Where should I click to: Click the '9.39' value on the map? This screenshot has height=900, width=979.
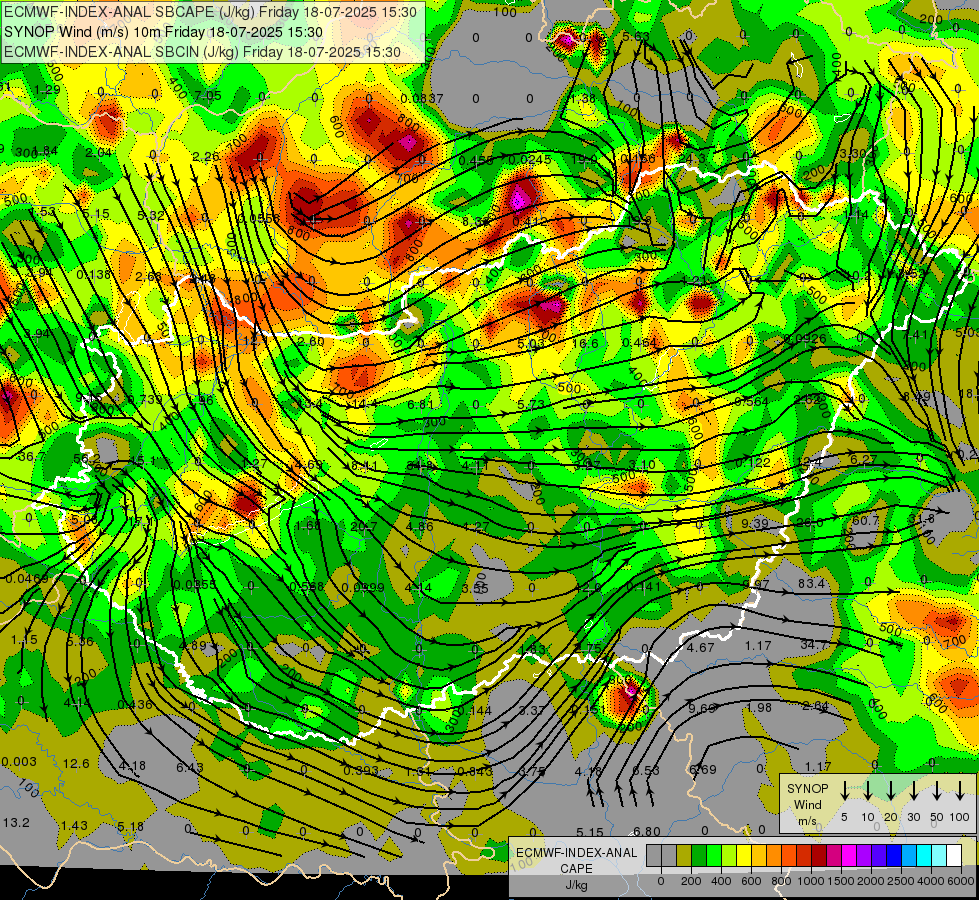tap(755, 523)
